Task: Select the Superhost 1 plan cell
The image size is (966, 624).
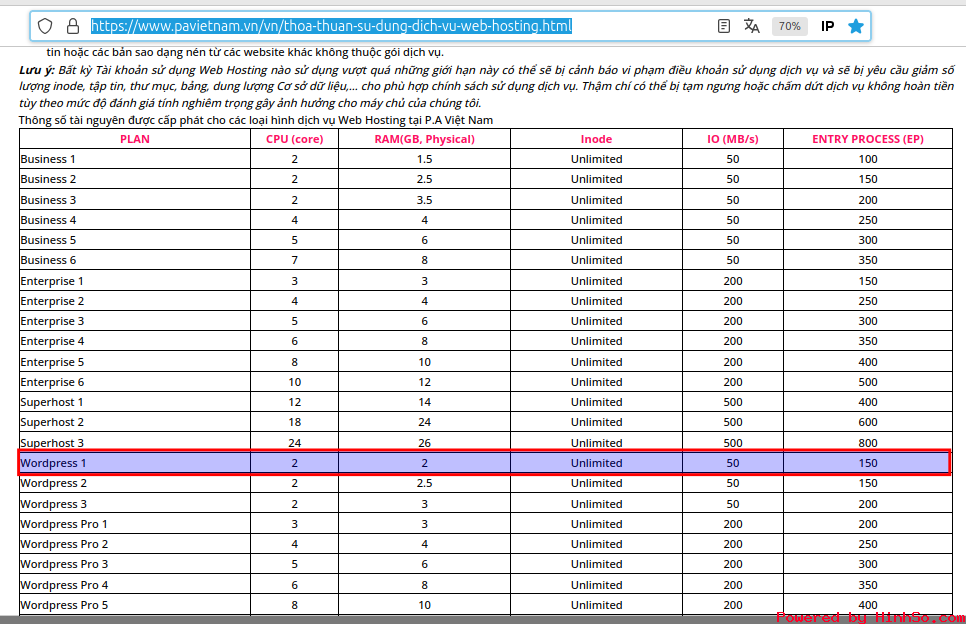Action: (x=135, y=402)
